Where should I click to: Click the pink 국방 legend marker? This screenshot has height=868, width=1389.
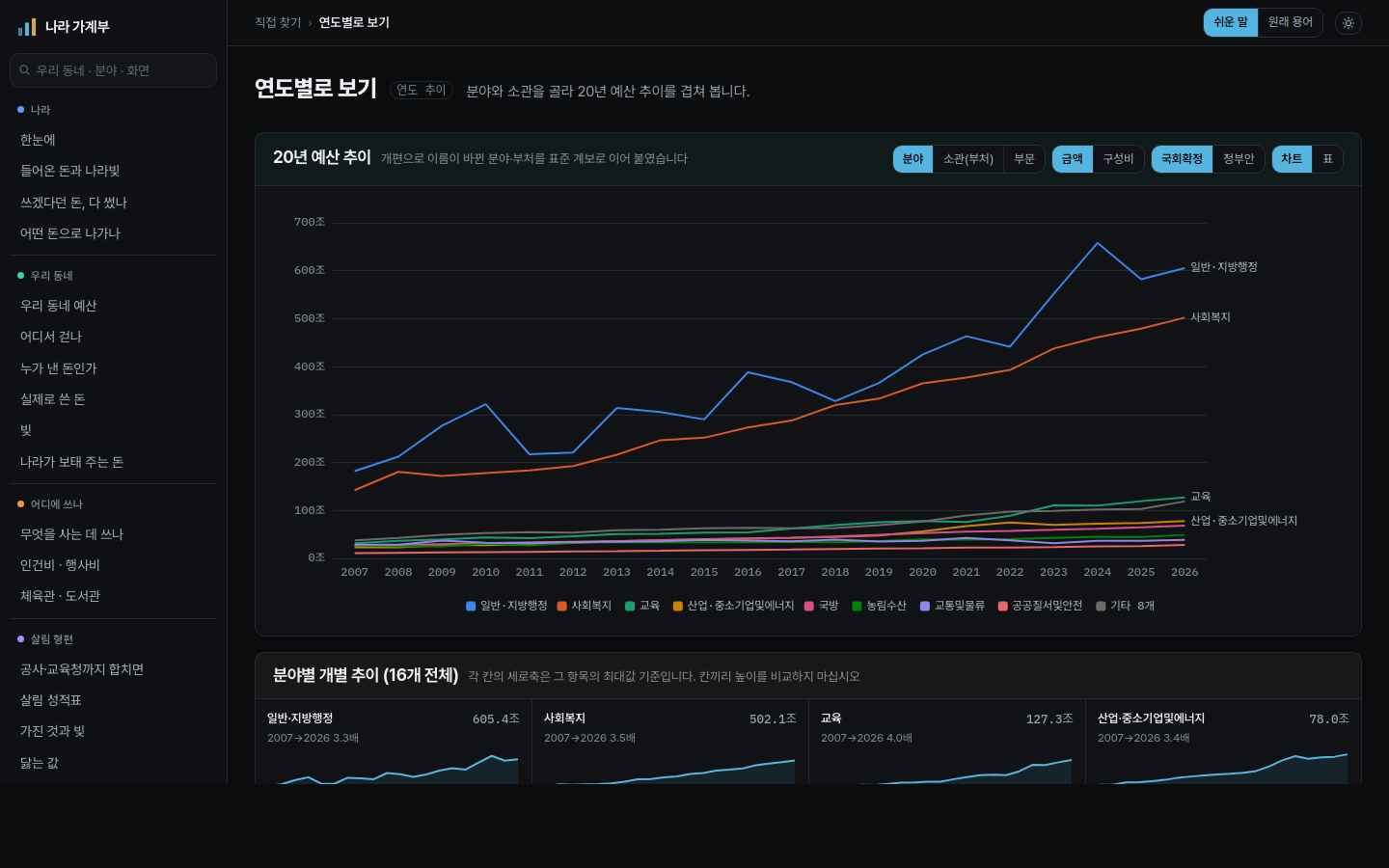pos(809,606)
